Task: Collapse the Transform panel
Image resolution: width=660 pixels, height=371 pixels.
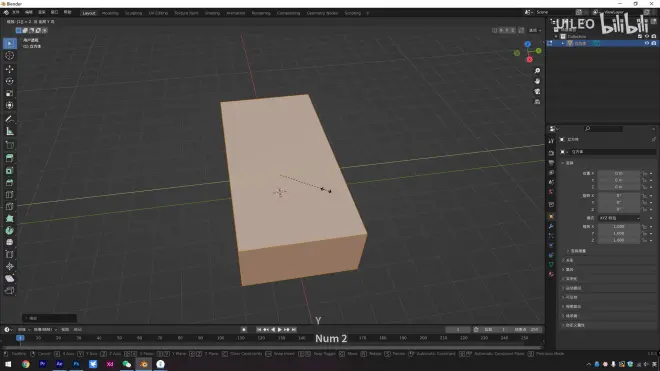Action: tap(563, 163)
